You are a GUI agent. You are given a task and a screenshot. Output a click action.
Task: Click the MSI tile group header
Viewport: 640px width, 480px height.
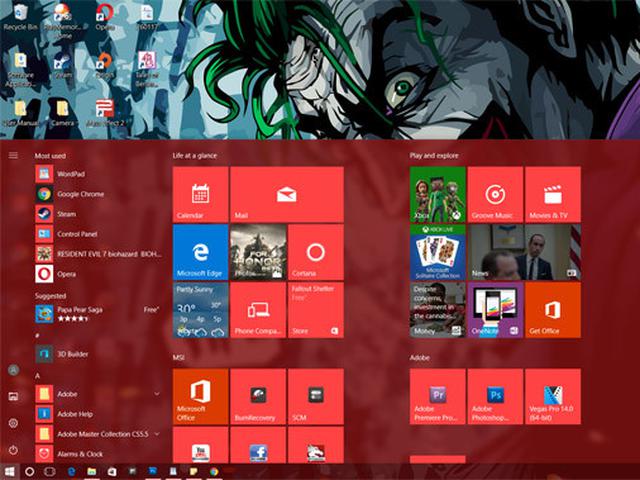point(178,358)
